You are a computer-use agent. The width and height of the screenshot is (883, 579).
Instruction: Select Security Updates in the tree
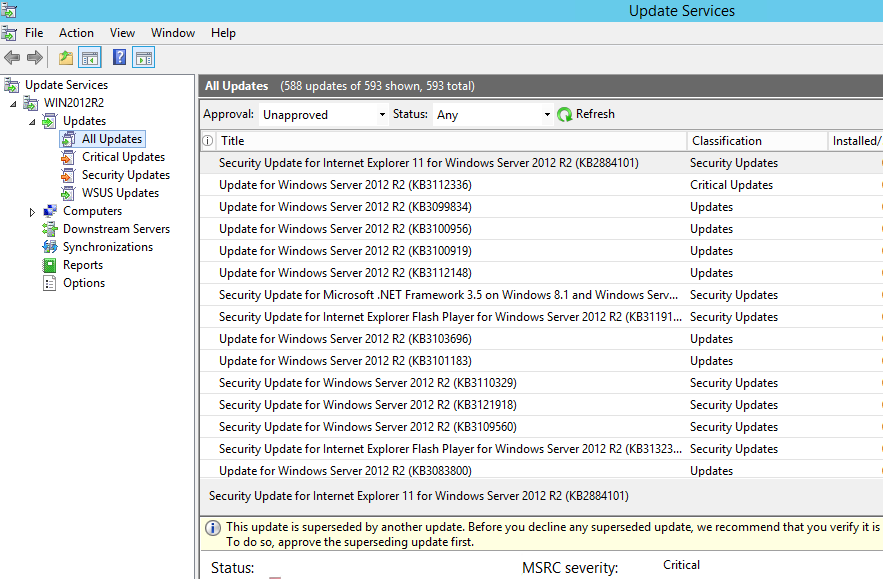126,175
